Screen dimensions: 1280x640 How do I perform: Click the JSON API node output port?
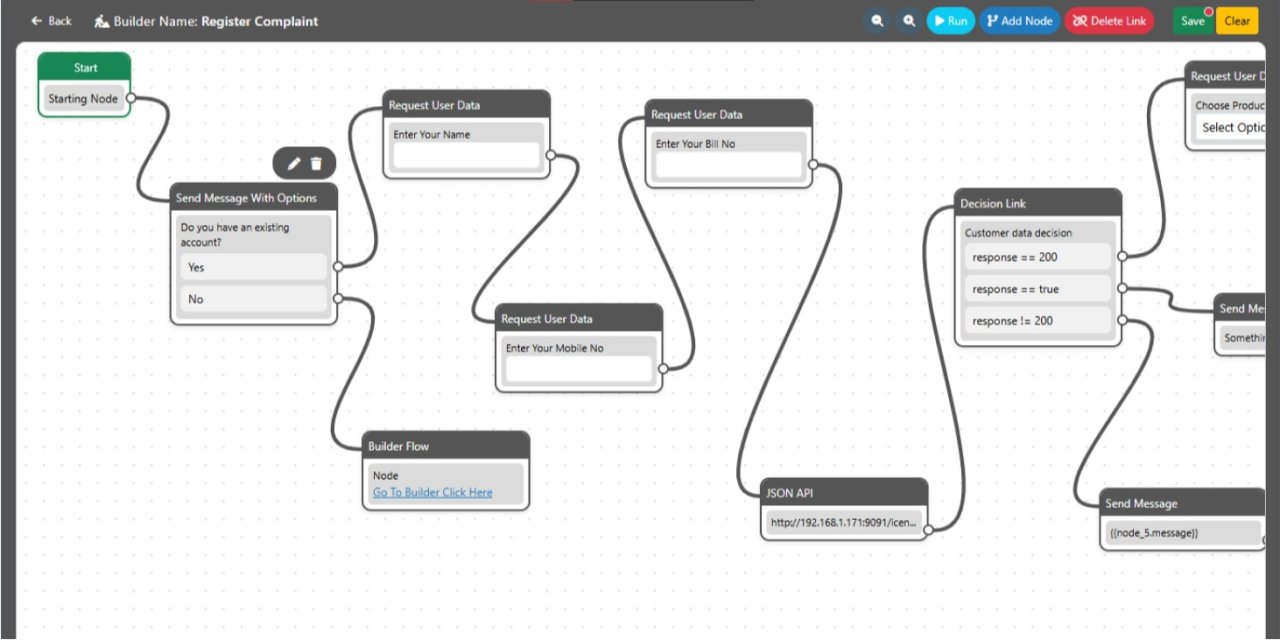[x=927, y=530]
